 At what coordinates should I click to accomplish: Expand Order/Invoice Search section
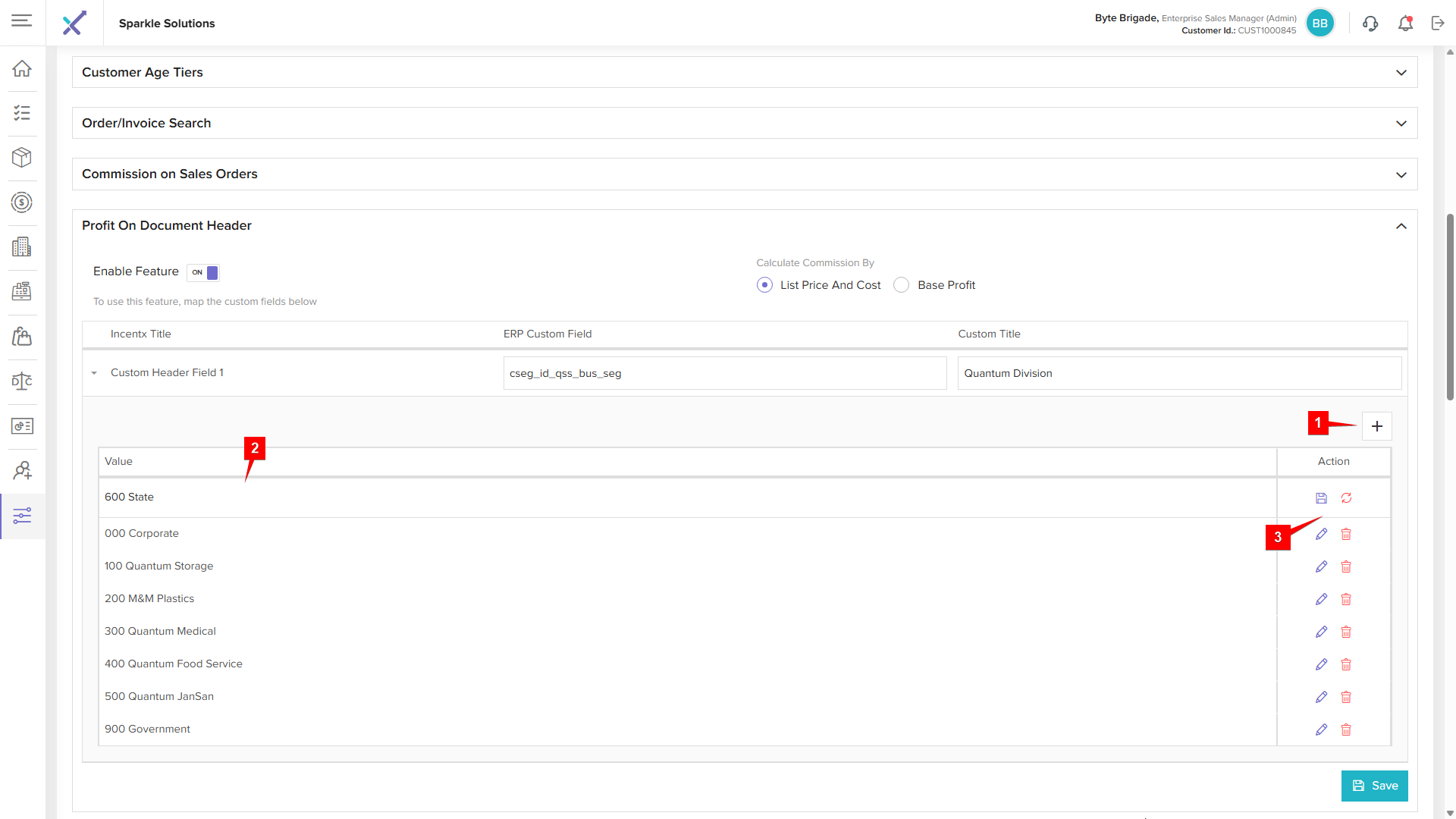coord(1401,124)
